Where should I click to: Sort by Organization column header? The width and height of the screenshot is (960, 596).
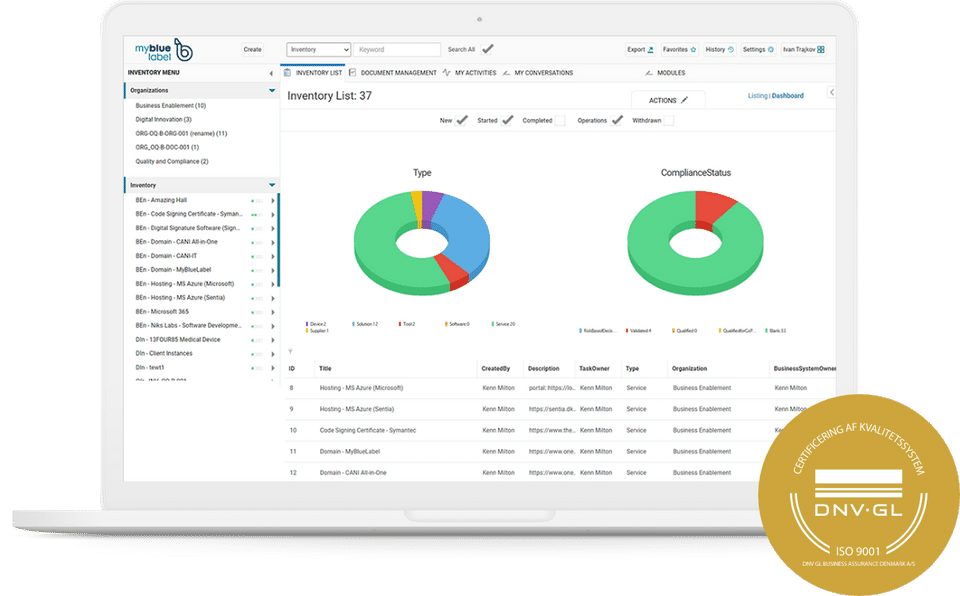689,369
